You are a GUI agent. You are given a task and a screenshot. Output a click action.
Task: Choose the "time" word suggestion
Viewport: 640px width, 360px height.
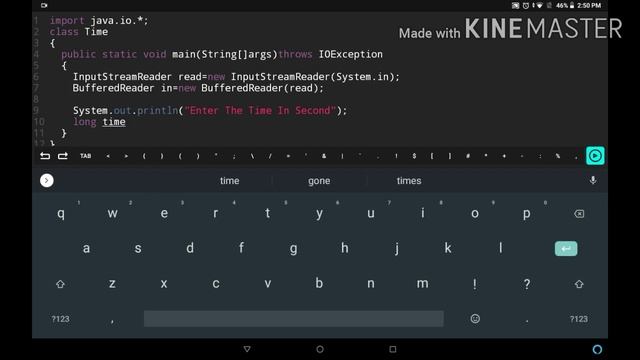tap(229, 181)
